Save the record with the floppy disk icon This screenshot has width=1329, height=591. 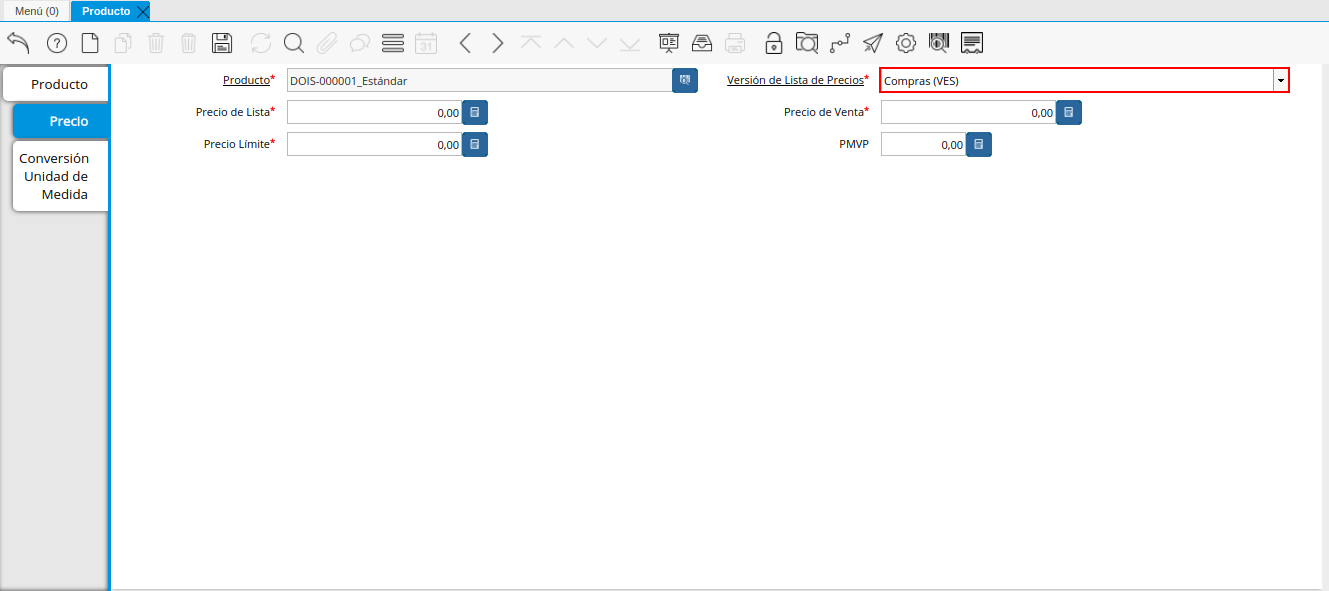pos(222,43)
